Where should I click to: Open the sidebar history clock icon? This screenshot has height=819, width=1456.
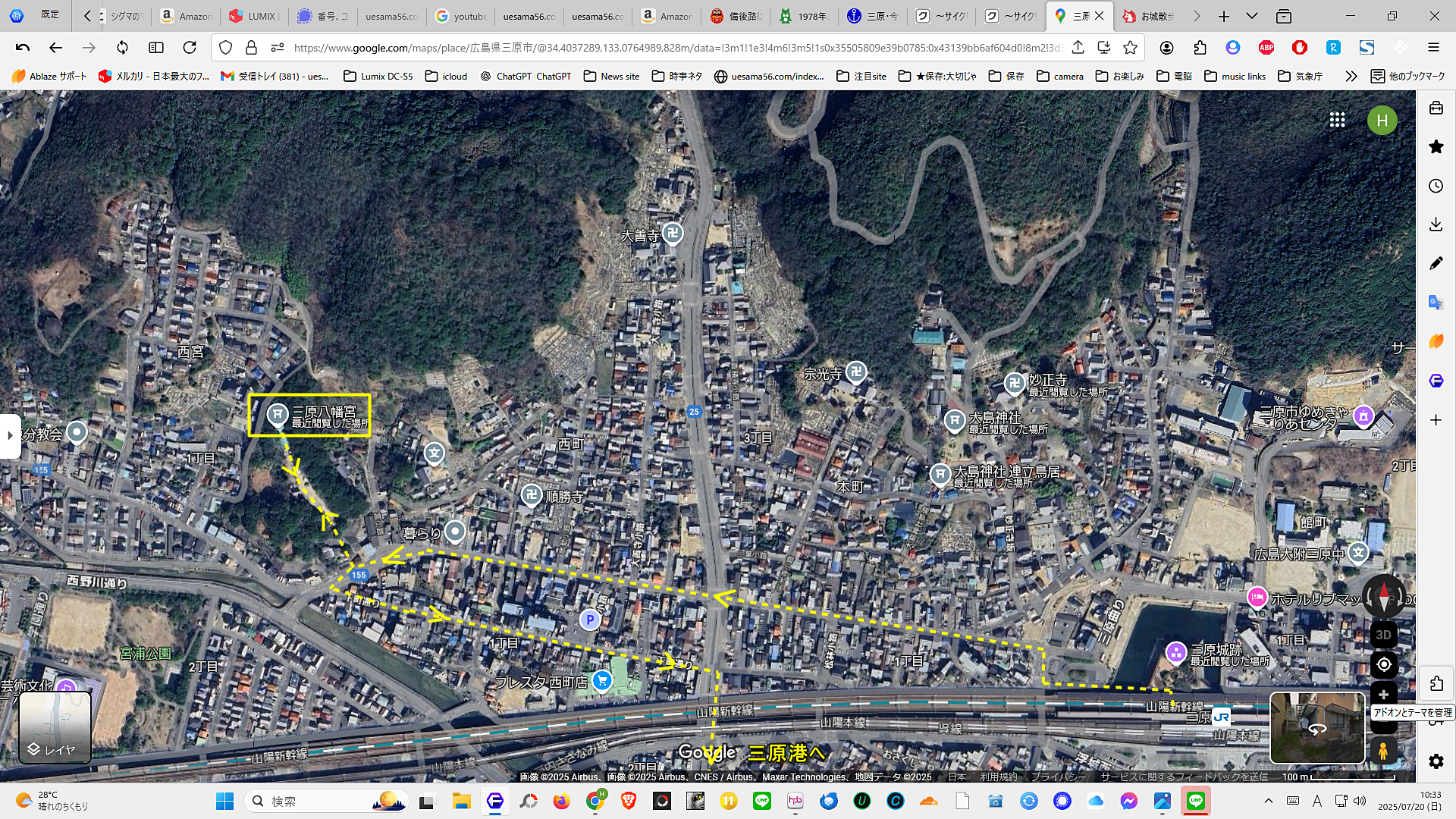(1436, 187)
